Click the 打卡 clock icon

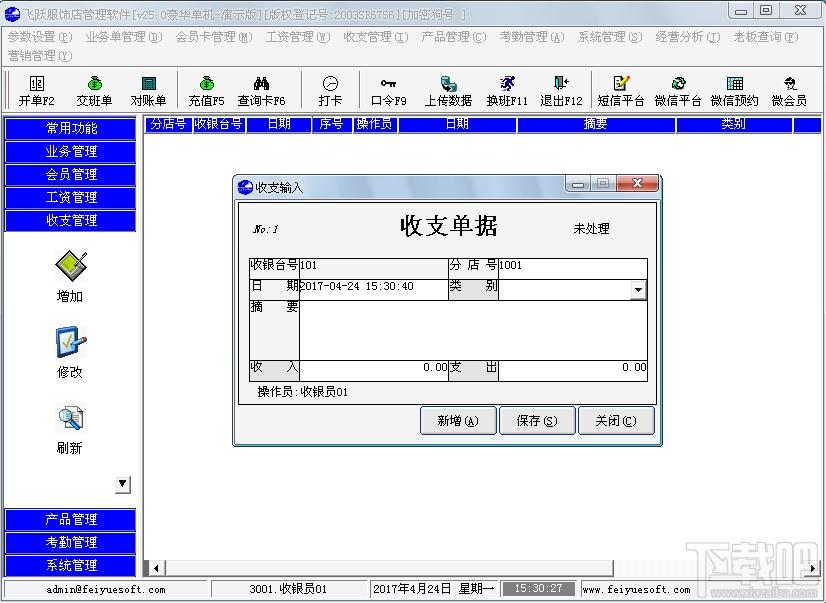pyautogui.click(x=330, y=85)
